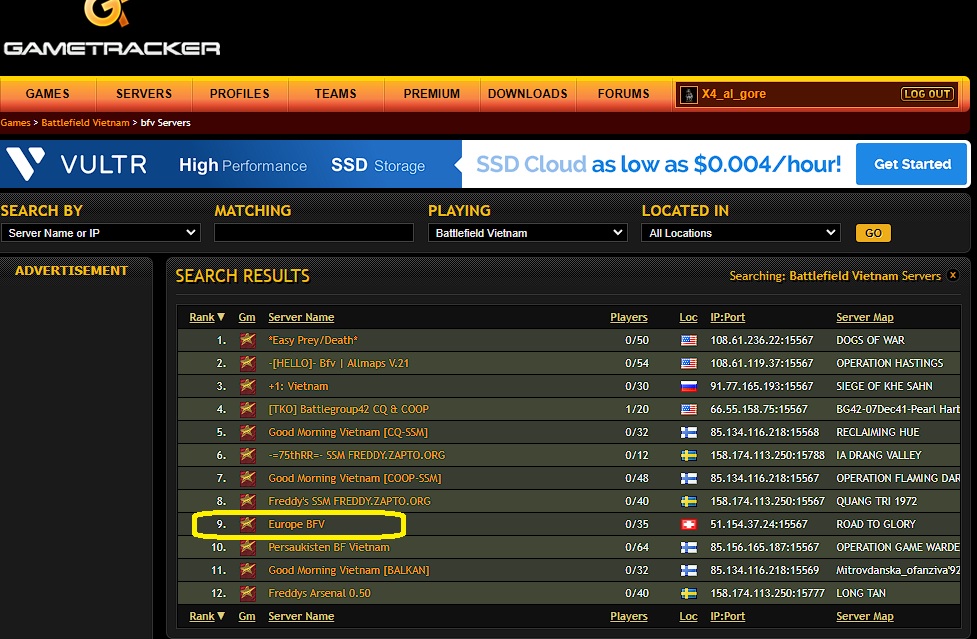Click Swedish flag for -=75thRR=- SSM server
Screen dimensions: 977x639
tap(689, 455)
